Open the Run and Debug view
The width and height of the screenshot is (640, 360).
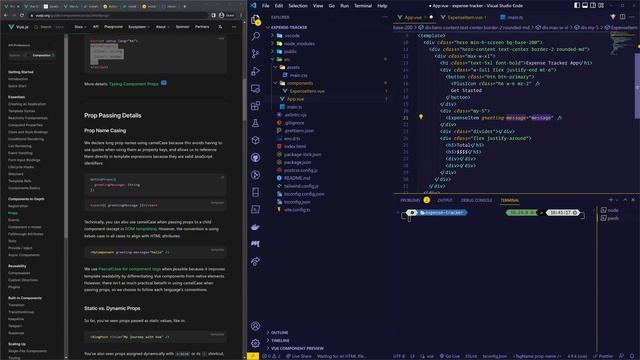[256, 71]
